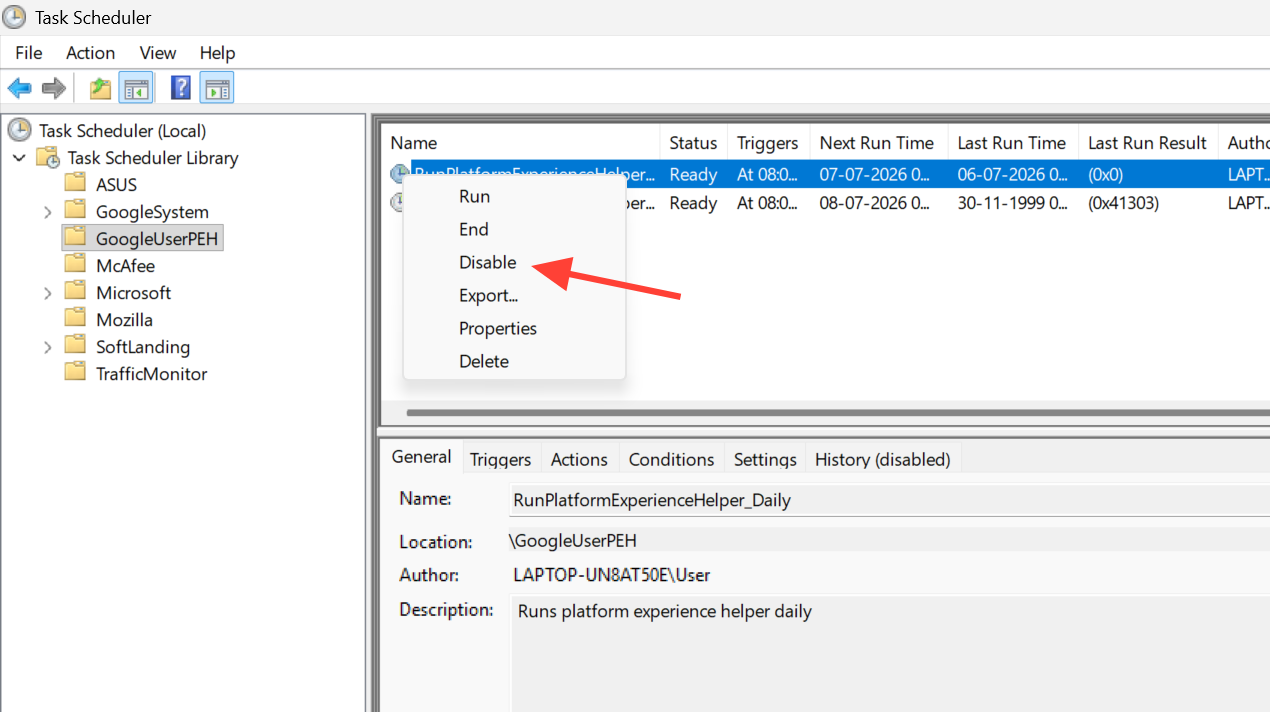1270x712 pixels.
Task: Sort by the Last Run Time column header
Action: 1012,142
